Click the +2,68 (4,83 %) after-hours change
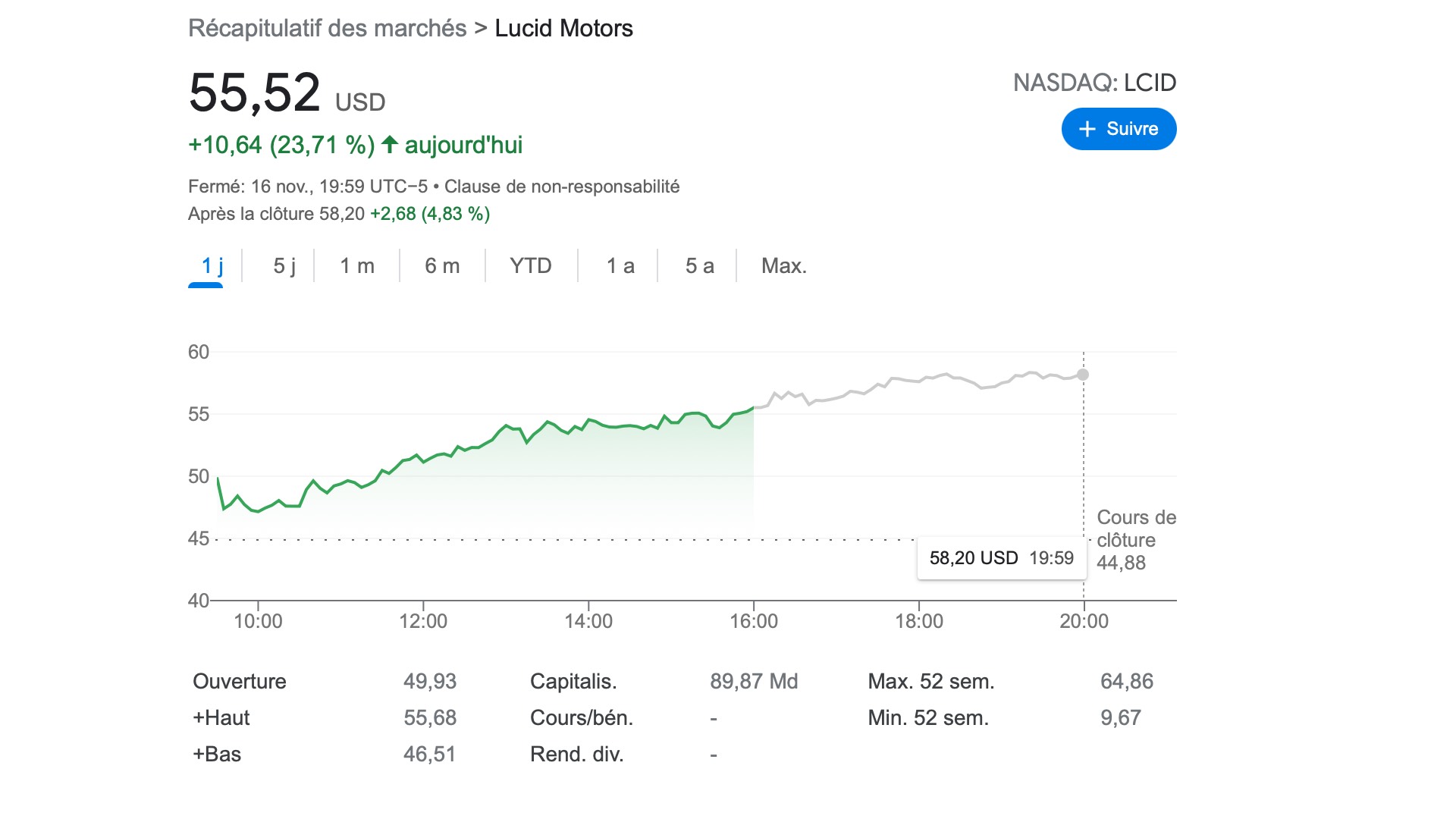This screenshot has width=1456, height=819. click(x=430, y=214)
